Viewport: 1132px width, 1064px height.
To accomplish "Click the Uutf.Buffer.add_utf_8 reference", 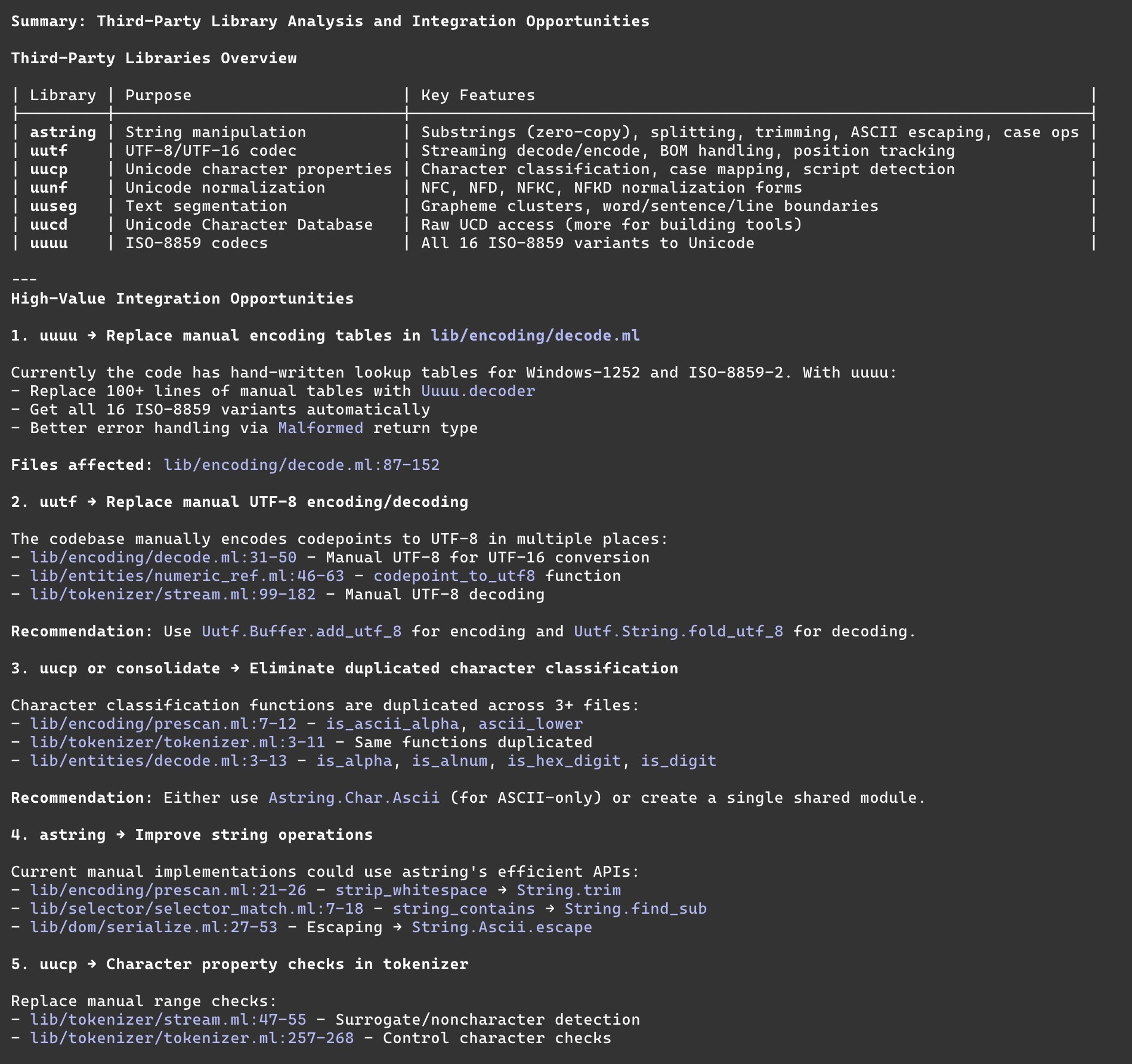I will [301, 632].
